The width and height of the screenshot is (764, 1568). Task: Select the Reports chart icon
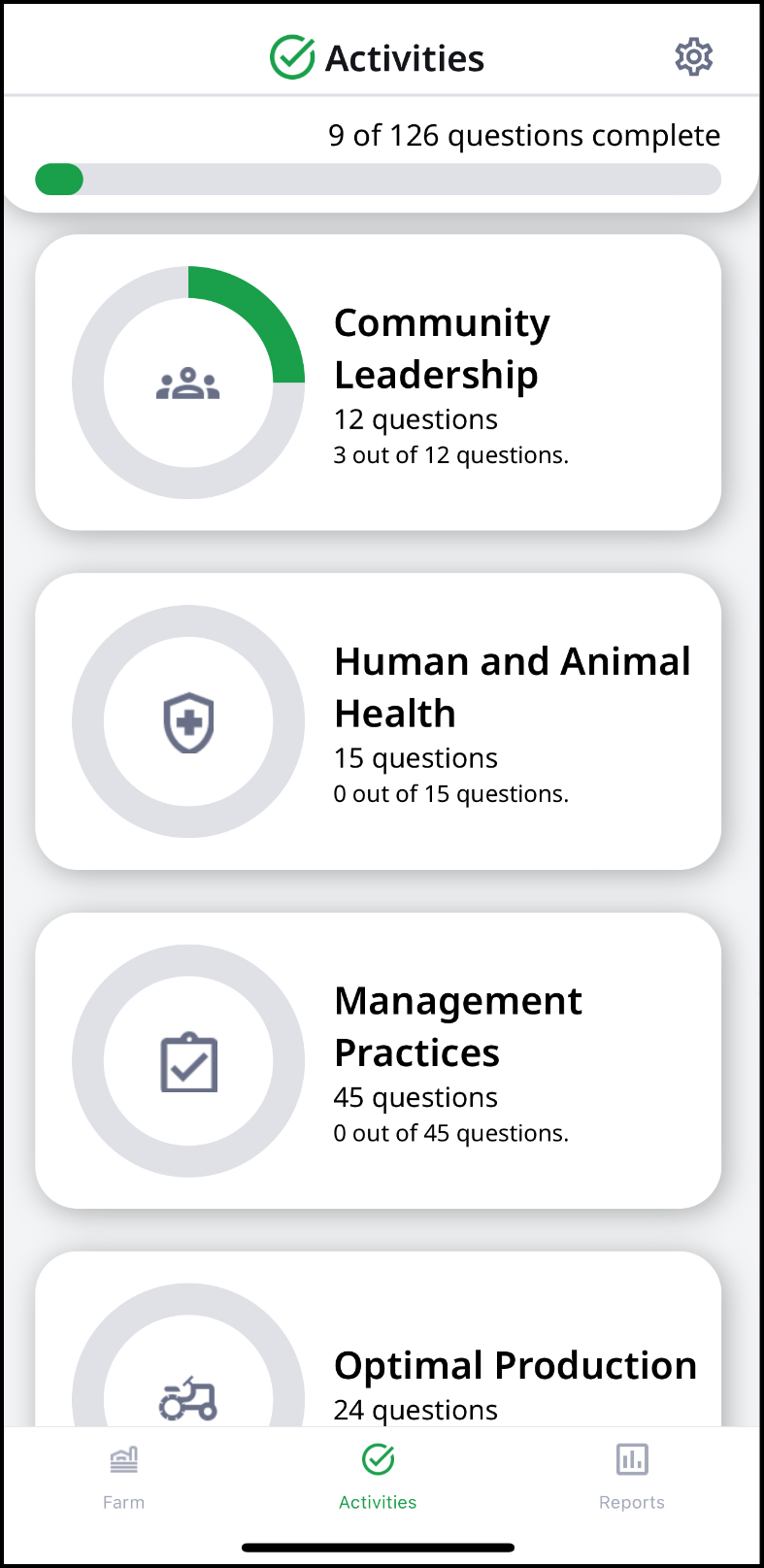click(x=631, y=1458)
